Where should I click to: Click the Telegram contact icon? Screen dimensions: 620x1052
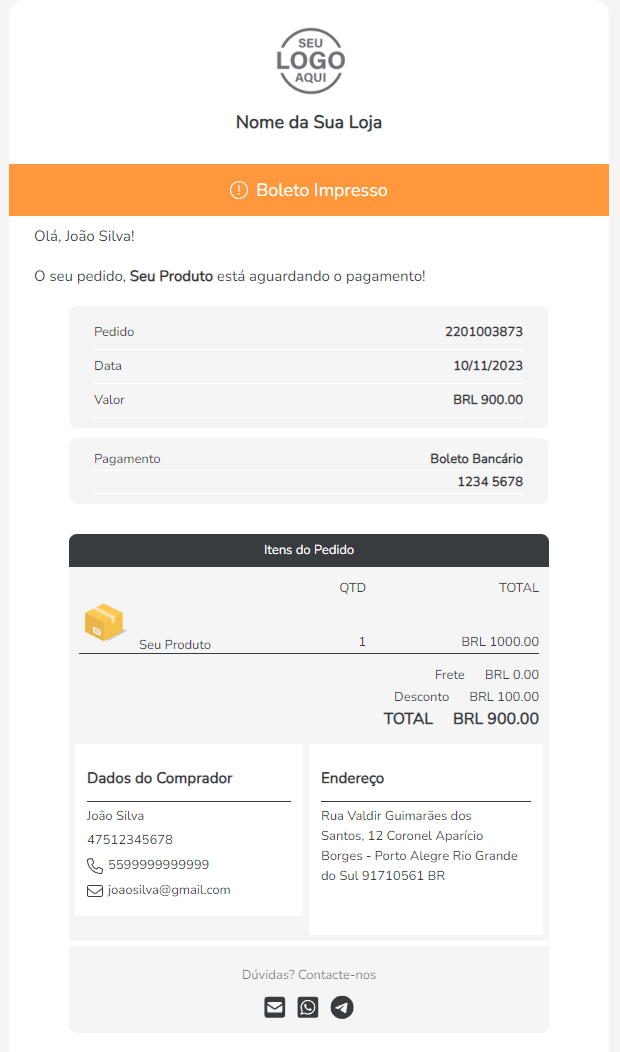pyautogui.click(x=342, y=1007)
